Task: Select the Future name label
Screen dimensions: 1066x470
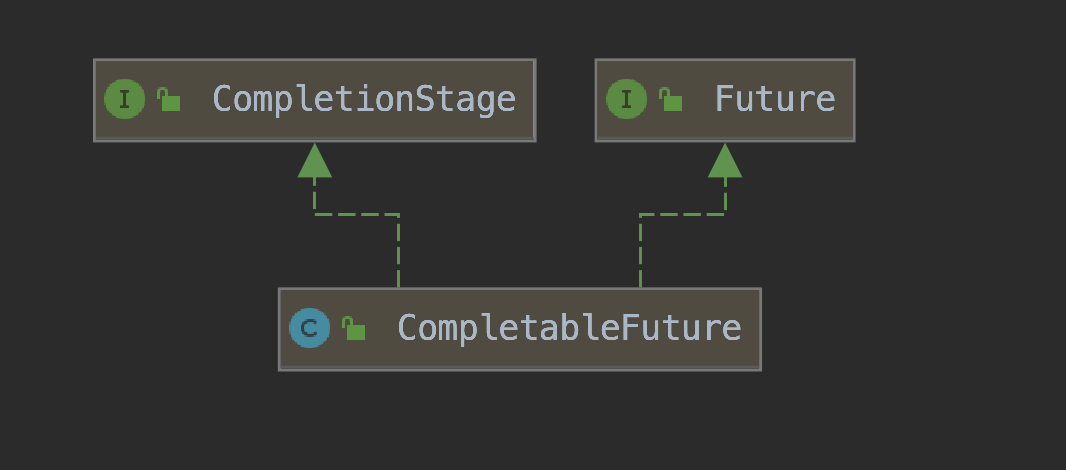Action: tap(775, 100)
